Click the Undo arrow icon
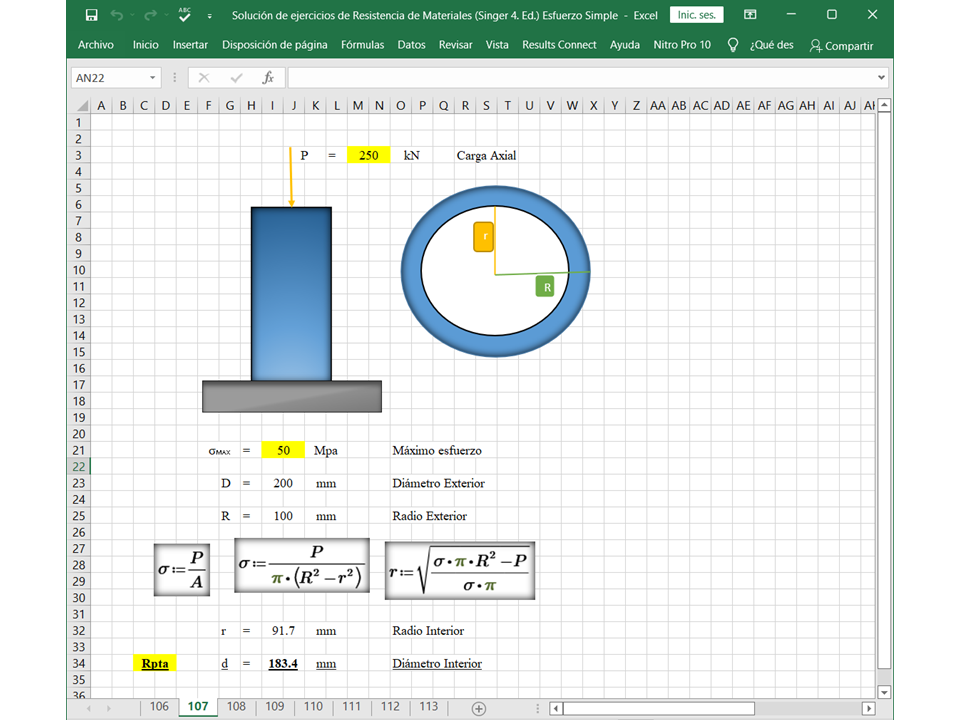This screenshot has width=960, height=720. (116, 15)
